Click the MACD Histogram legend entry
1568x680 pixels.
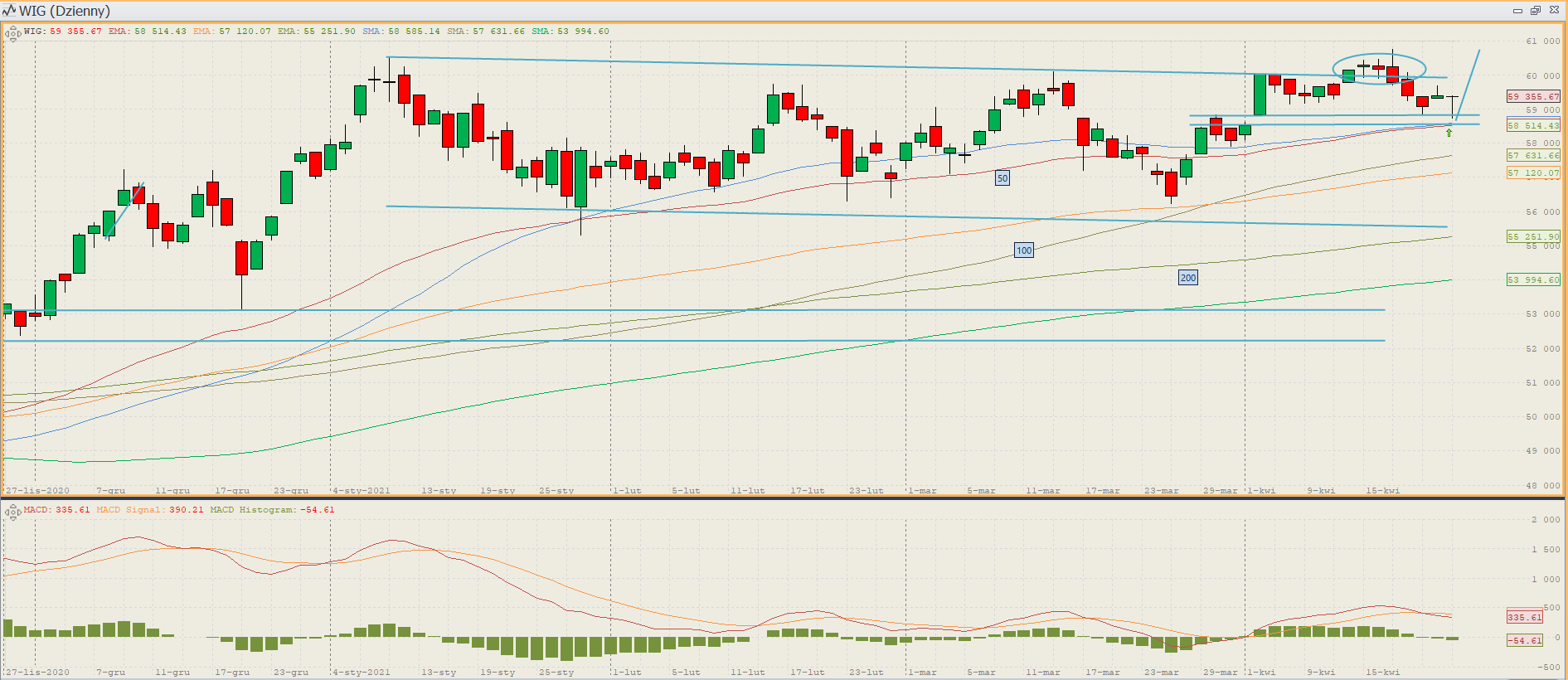coord(272,510)
